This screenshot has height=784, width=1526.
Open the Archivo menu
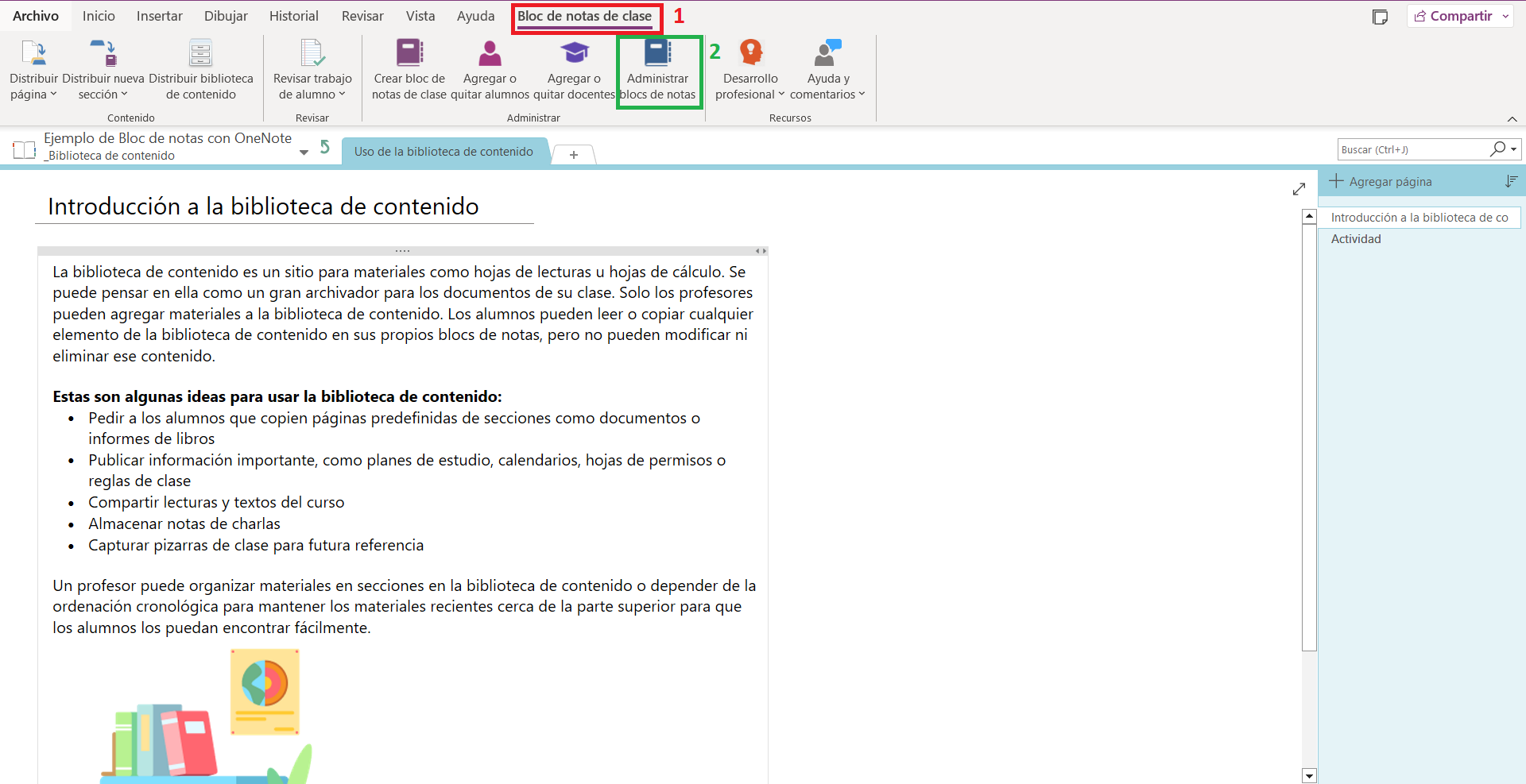(36, 16)
